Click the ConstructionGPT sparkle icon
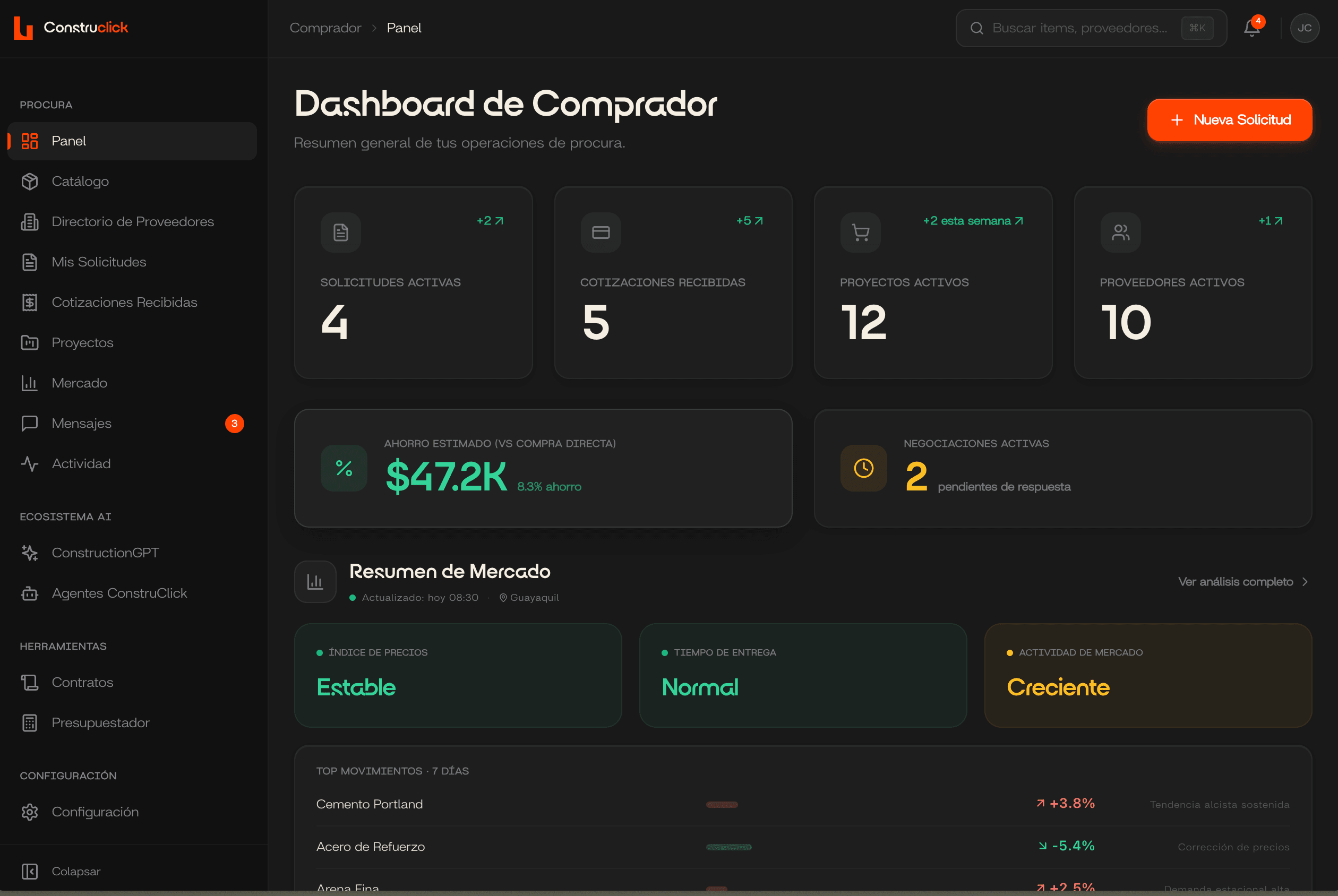The height and width of the screenshot is (896, 1338). pos(29,553)
